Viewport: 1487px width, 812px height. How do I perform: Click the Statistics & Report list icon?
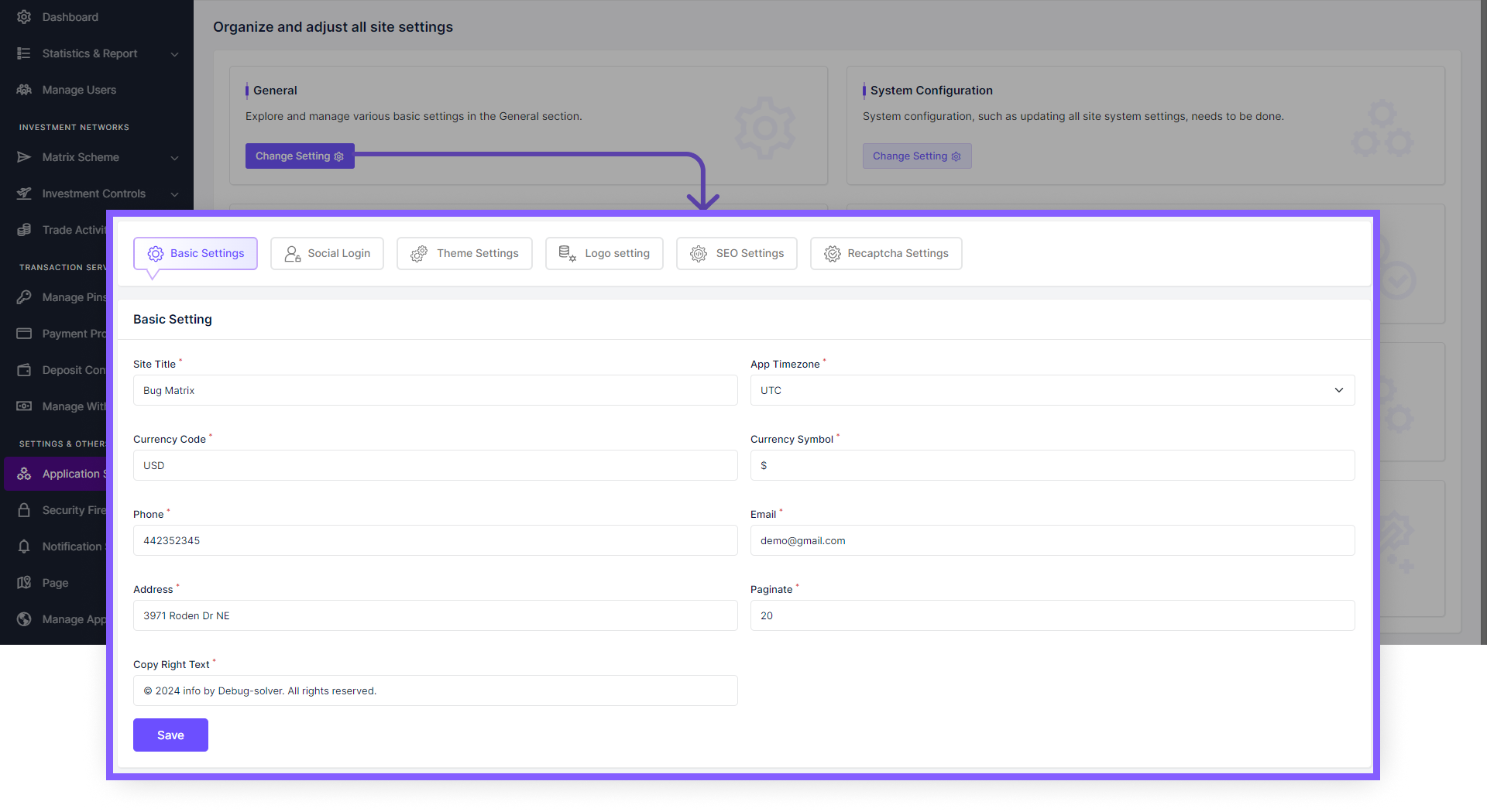tap(24, 53)
